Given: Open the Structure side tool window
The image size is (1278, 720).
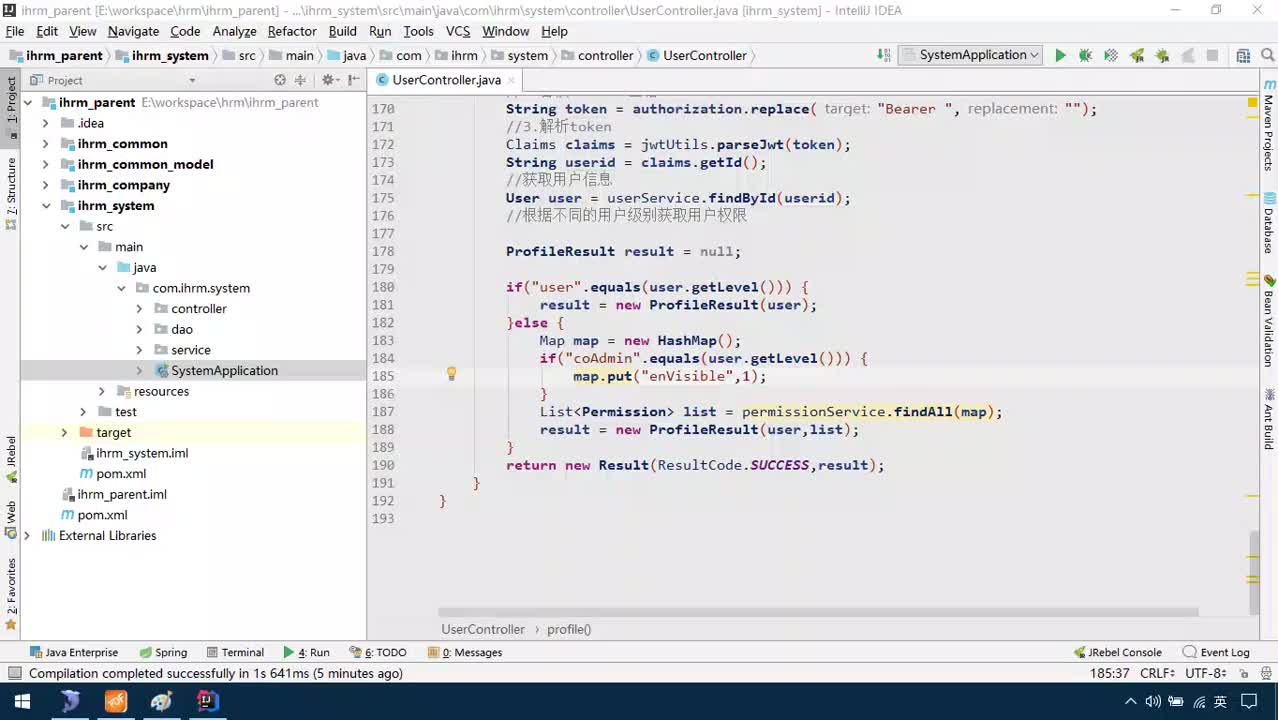Looking at the screenshot, I should (x=11, y=193).
